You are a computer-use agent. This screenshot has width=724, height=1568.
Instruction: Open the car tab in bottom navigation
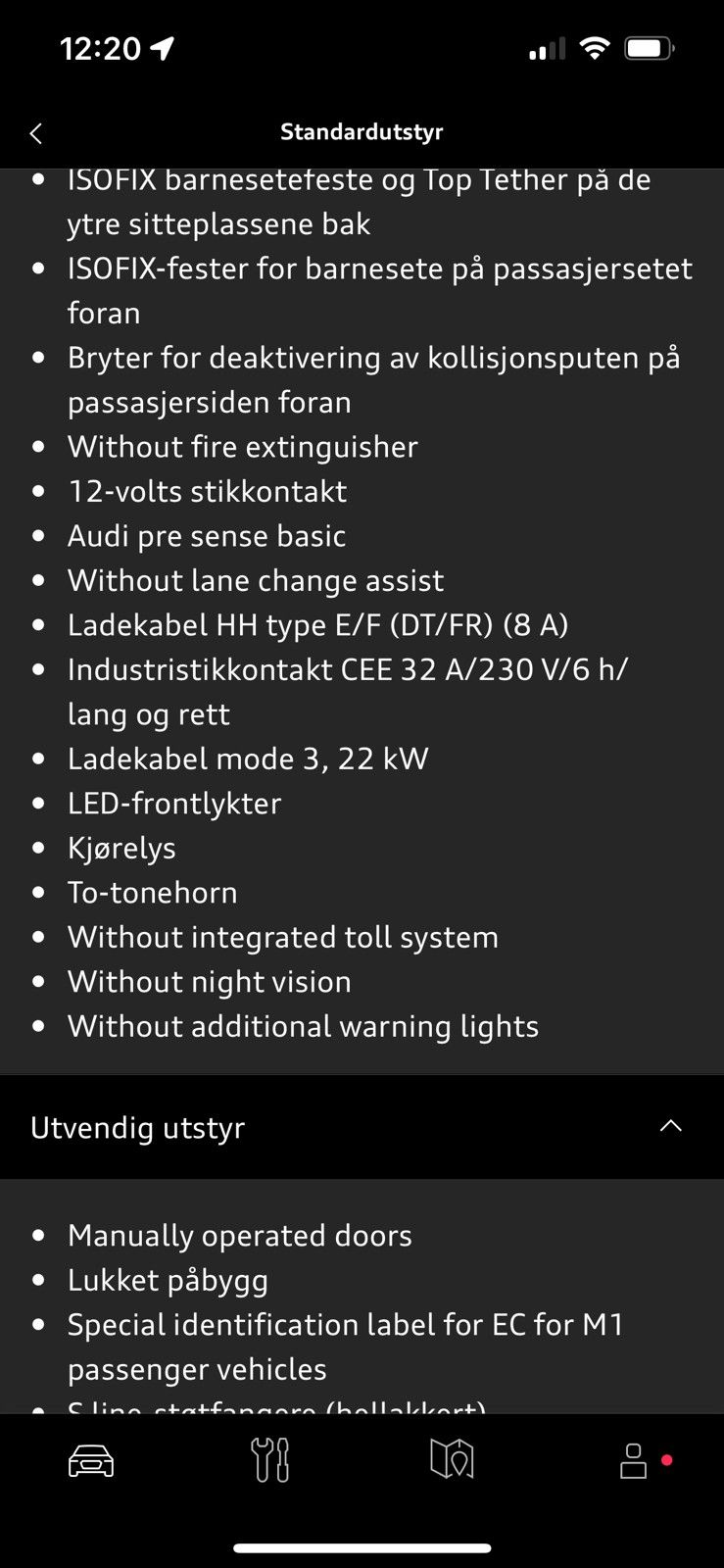click(91, 1460)
